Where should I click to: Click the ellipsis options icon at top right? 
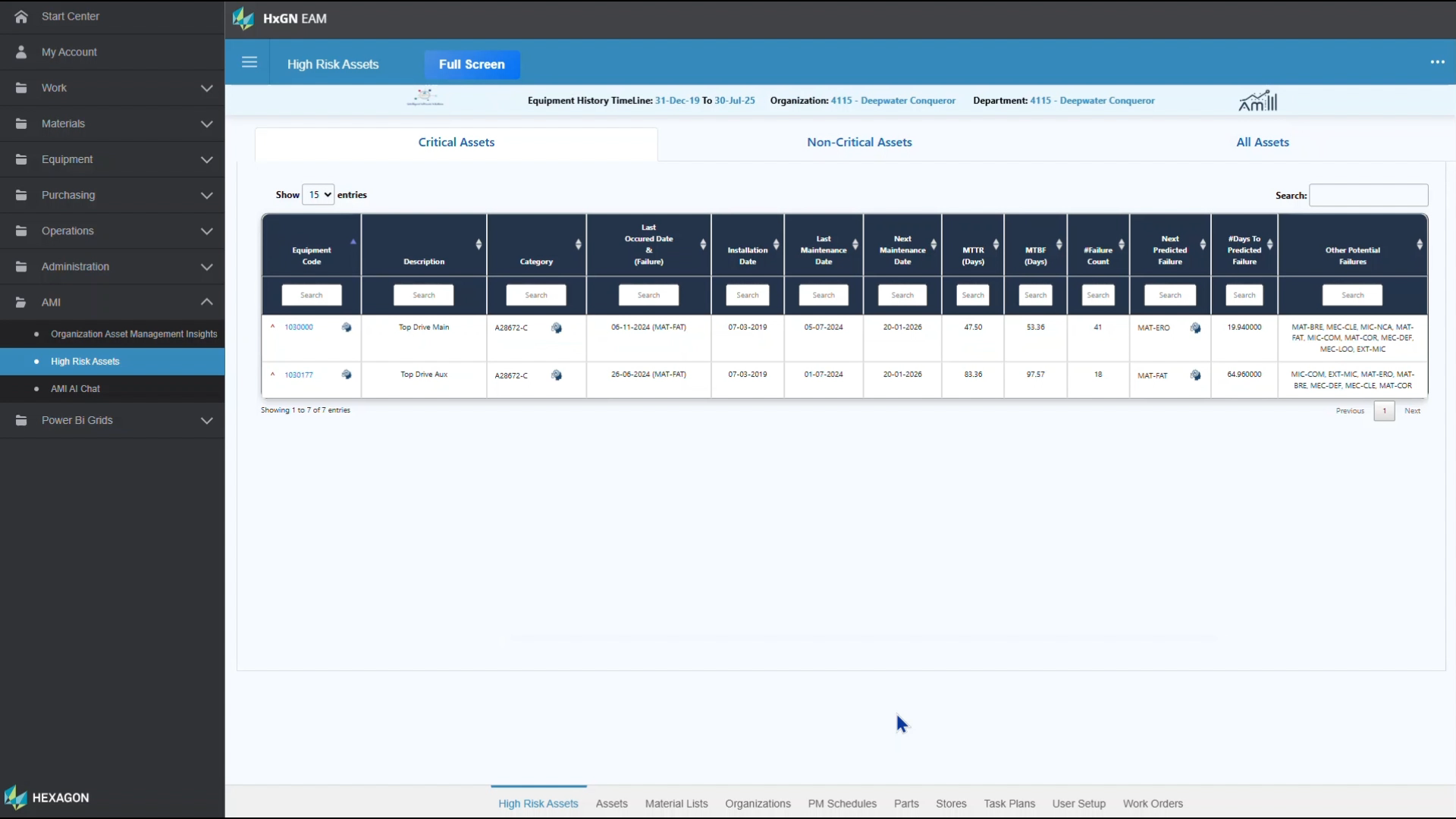[1438, 61]
